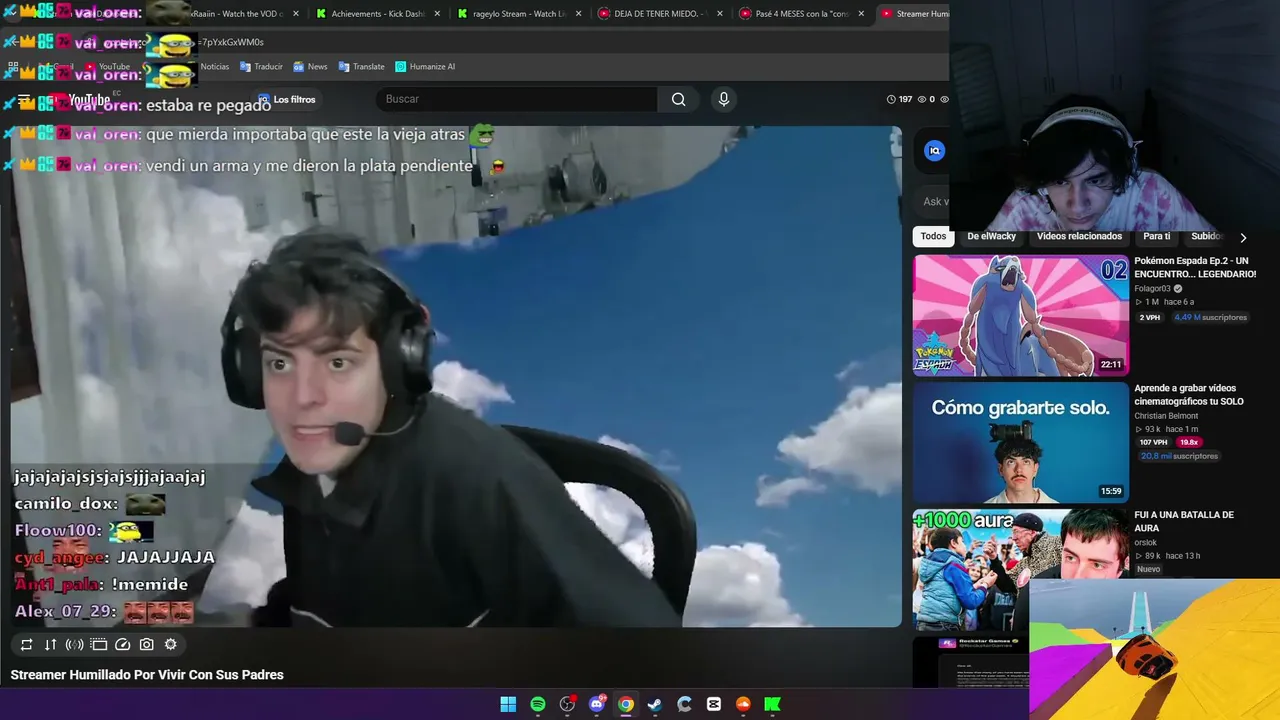Screen dimensions: 1280x720
Task: Click the search magnifier button on YouTube
Action: coord(678,99)
